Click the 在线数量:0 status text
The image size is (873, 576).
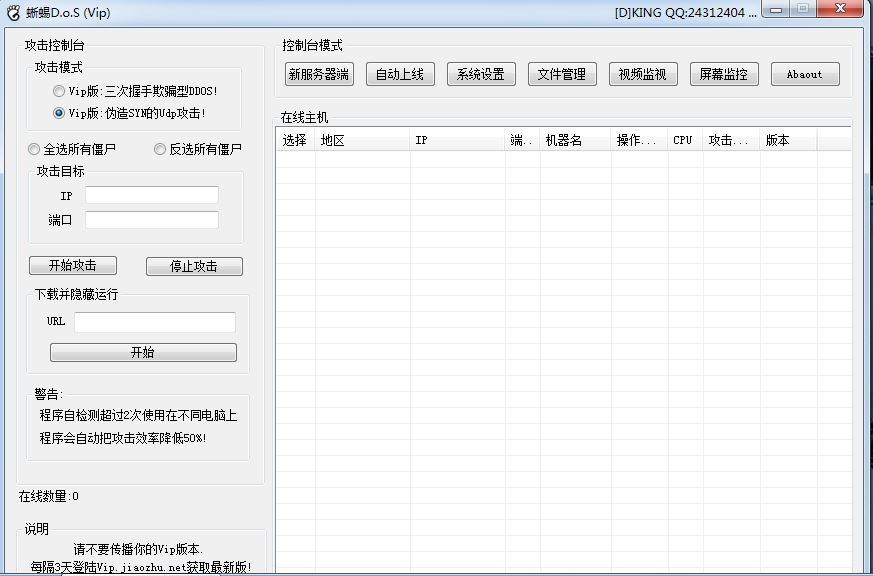[x=49, y=496]
